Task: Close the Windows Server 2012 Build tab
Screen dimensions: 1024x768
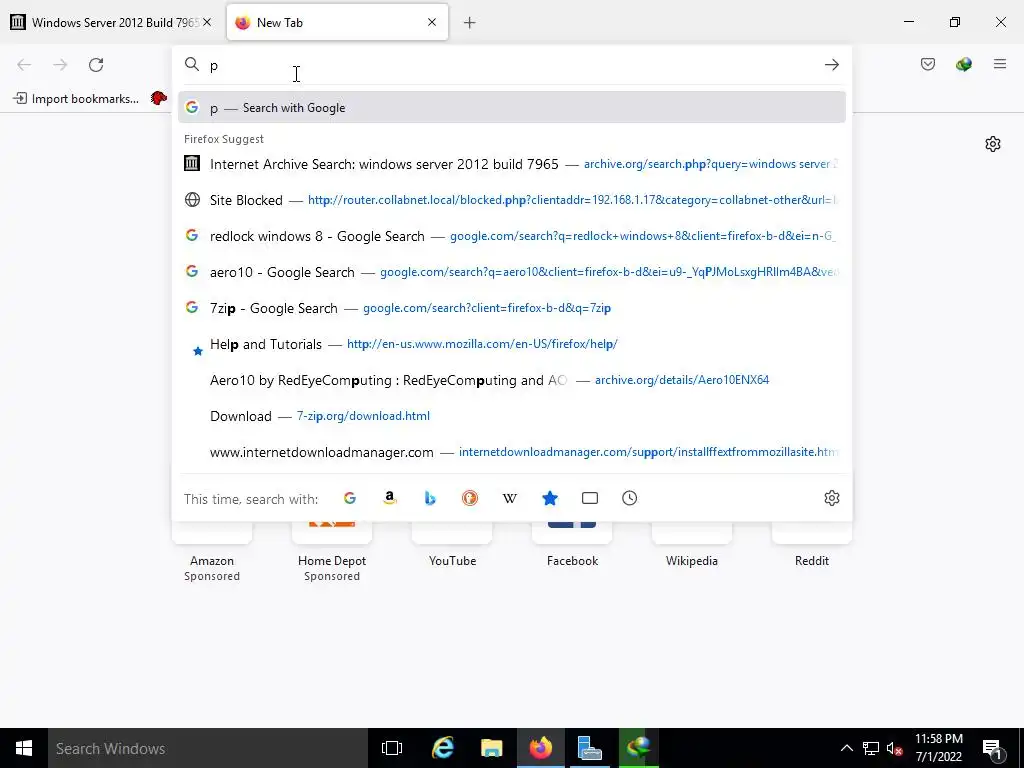Action: click(207, 22)
